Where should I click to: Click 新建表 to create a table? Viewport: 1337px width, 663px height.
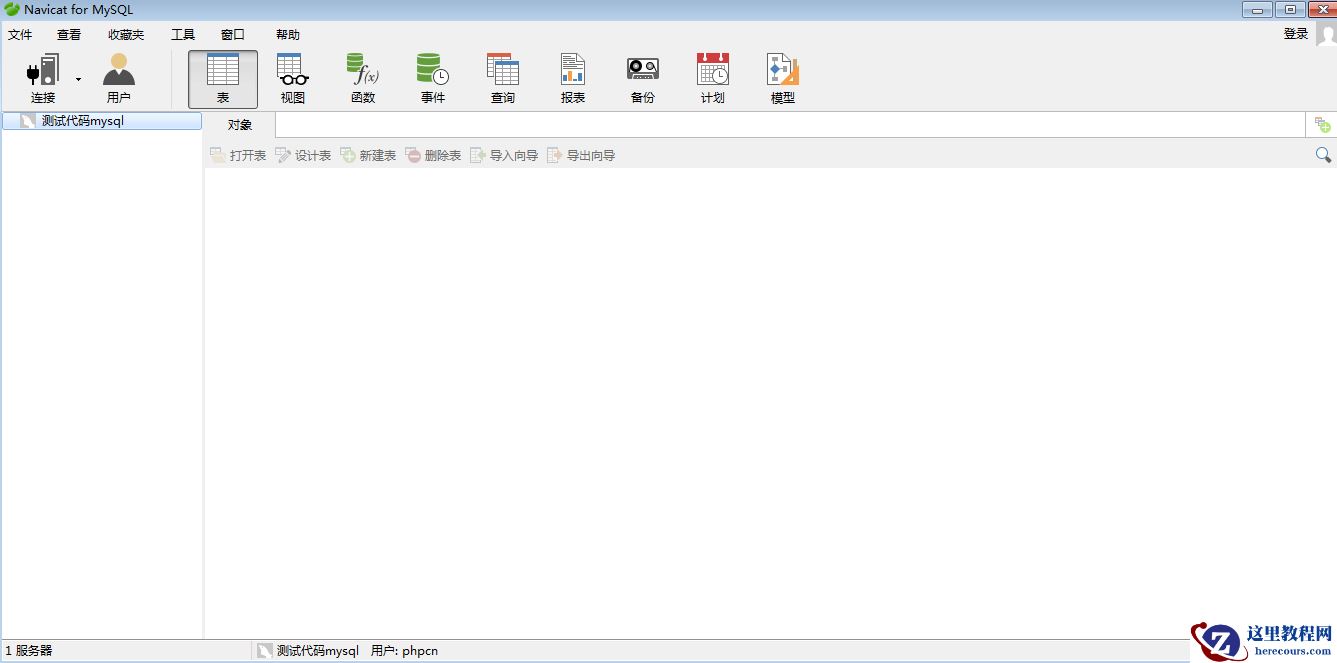(x=368, y=155)
